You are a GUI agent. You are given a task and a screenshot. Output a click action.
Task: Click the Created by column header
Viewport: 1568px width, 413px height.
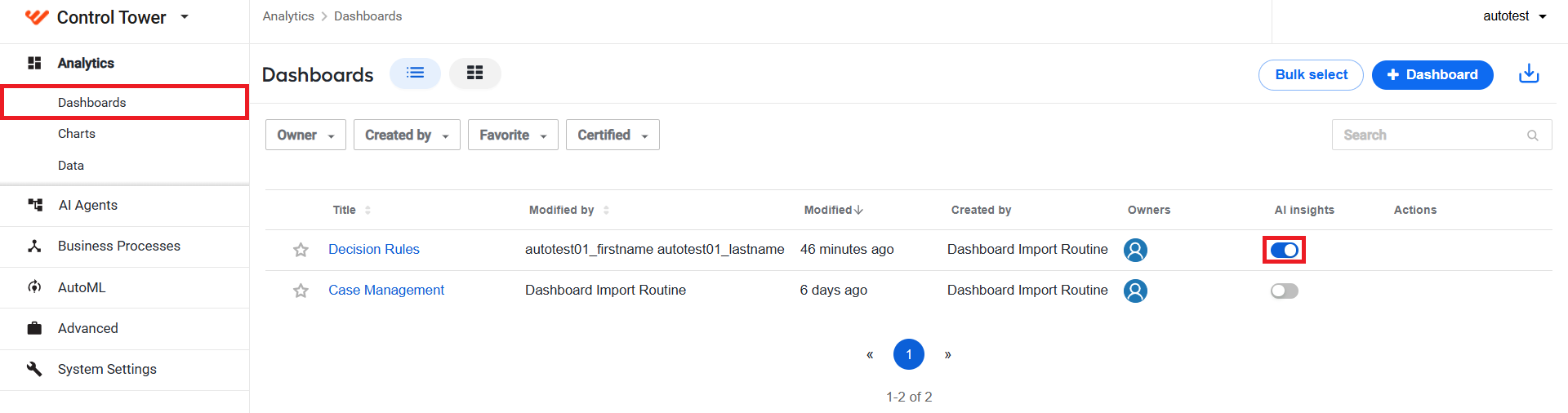click(981, 210)
